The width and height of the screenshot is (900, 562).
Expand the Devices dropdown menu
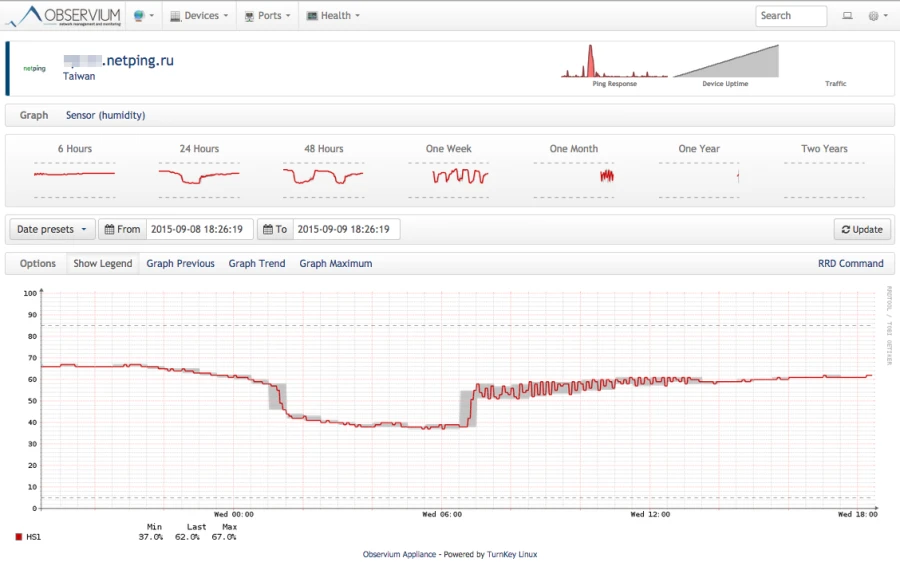click(x=199, y=16)
